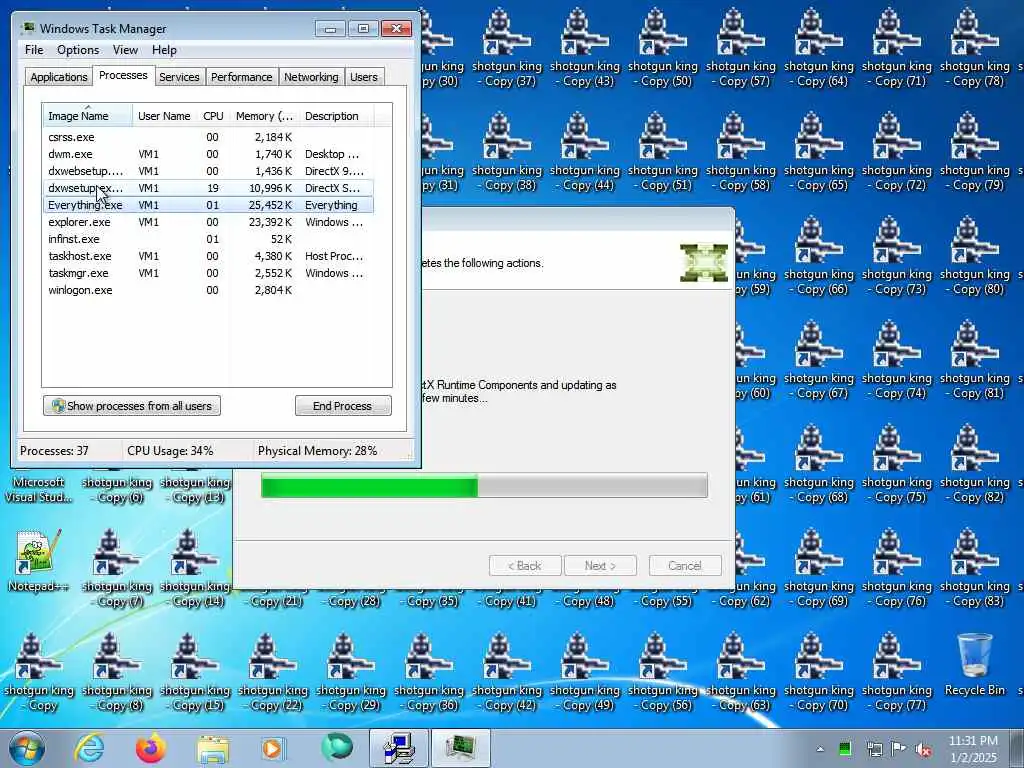Select the csrss.exe process row

[x=208, y=137]
